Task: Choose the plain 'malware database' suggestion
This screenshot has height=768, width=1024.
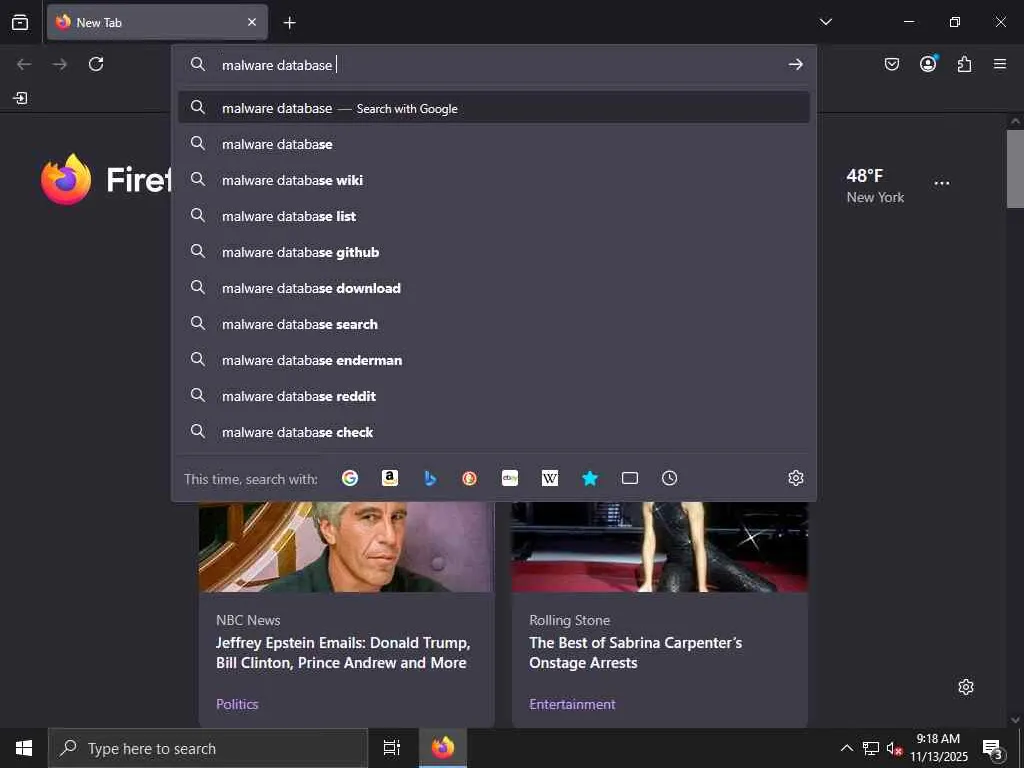Action: click(x=494, y=144)
